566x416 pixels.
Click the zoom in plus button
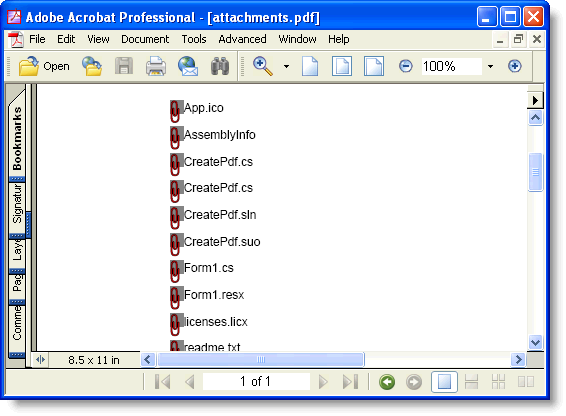[514, 66]
